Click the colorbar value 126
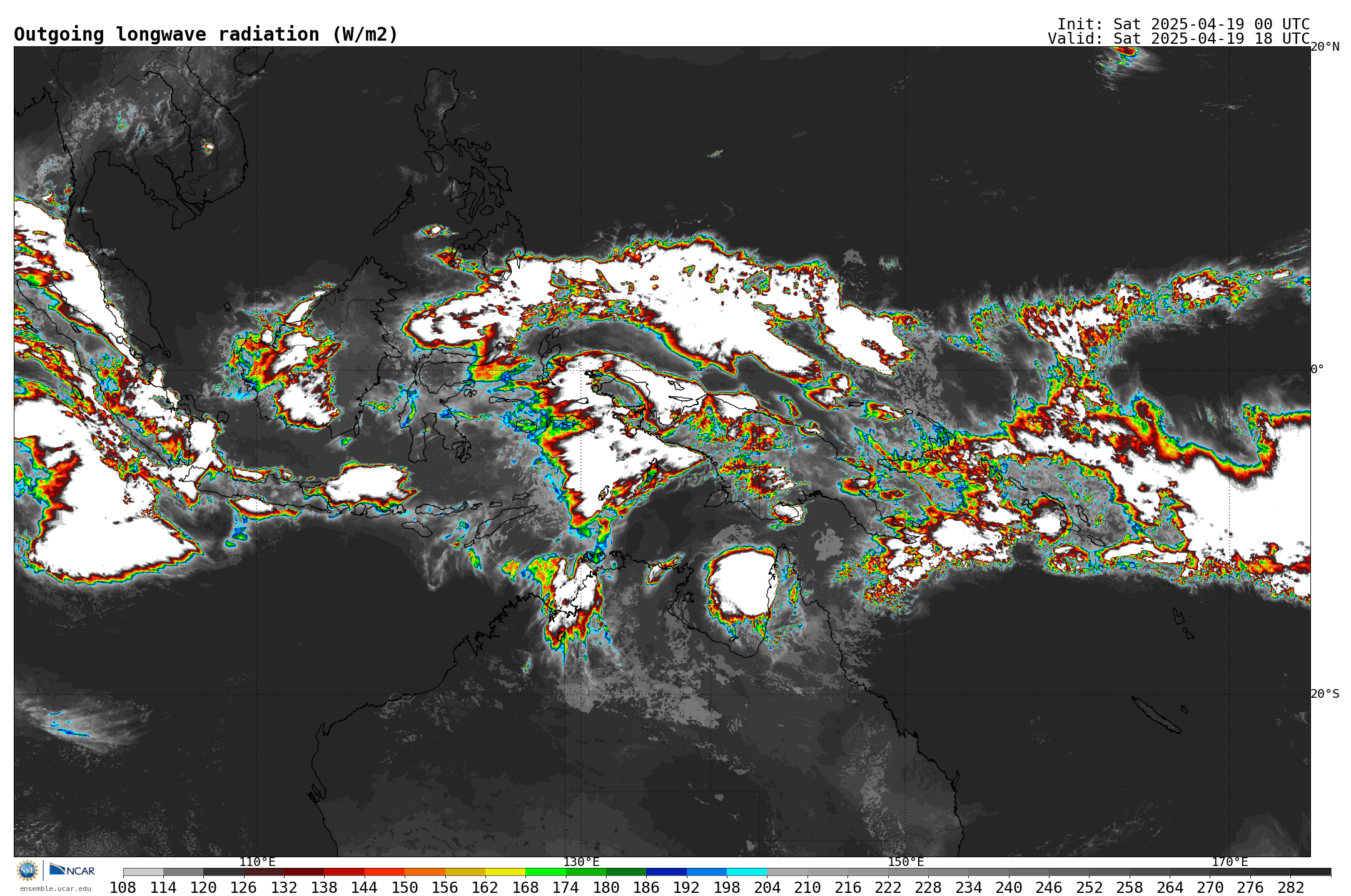Image resolution: width=1351 pixels, height=896 pixels. coord(243,888)
